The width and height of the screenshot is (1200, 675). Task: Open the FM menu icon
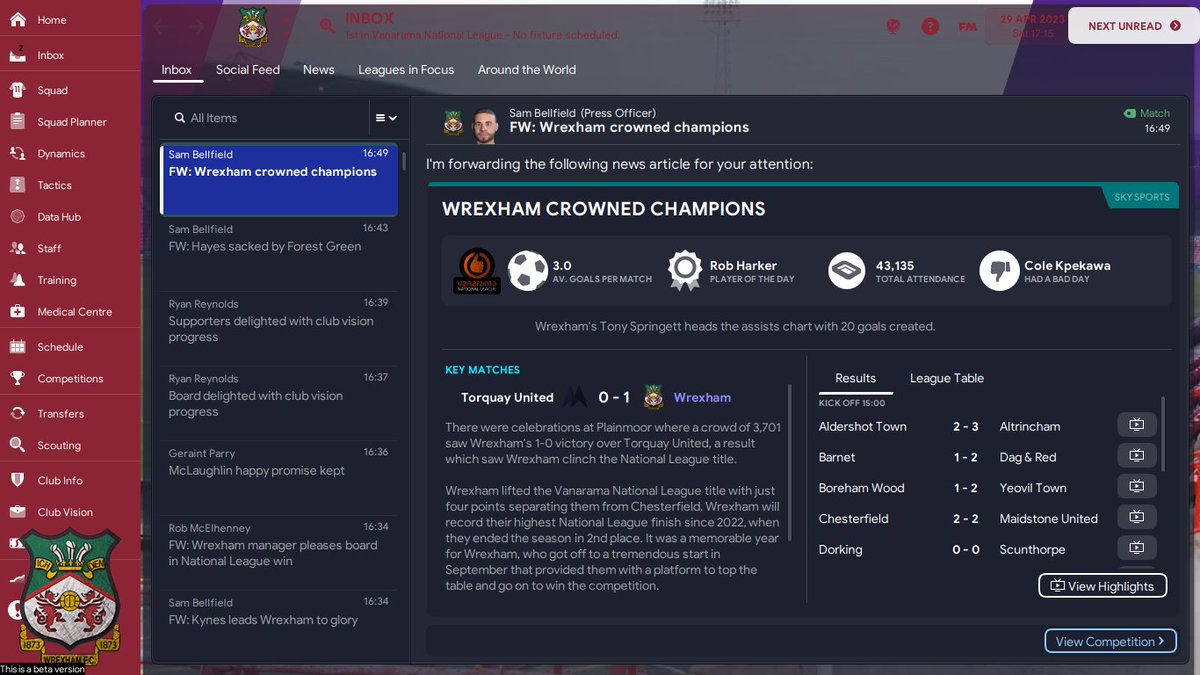pos(967,27)
